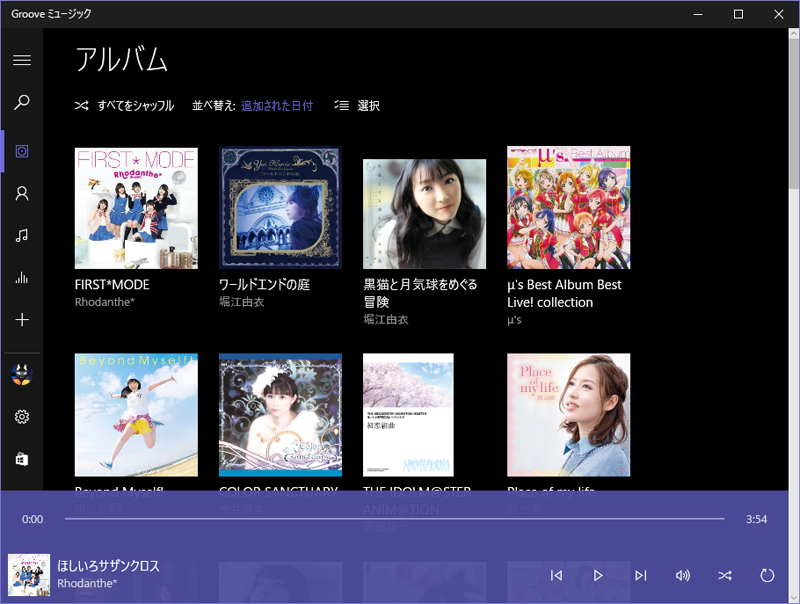Click ワールドエンドの庭 album title

pos(264,285)
